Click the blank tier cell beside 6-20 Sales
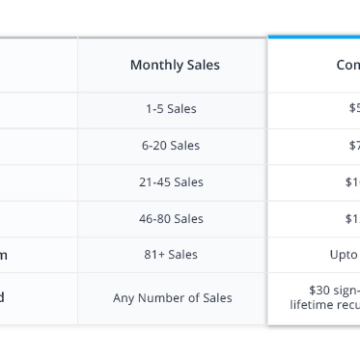The width and height of the screenshot is (360, 360). pos(39,147)
